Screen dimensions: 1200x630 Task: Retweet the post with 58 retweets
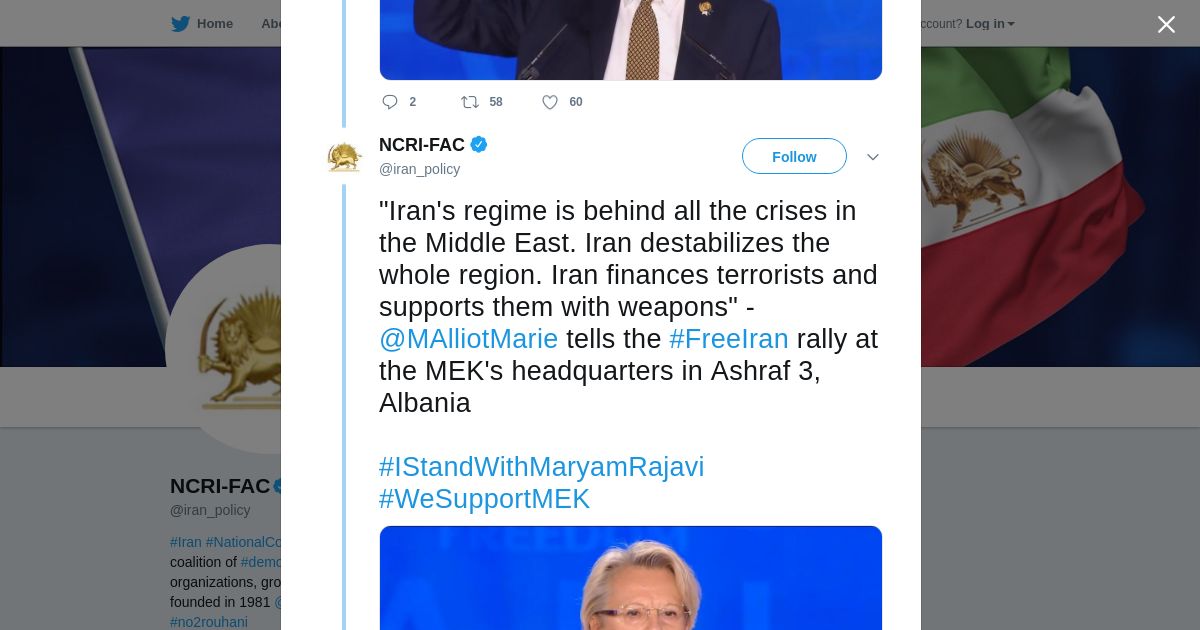470,102
